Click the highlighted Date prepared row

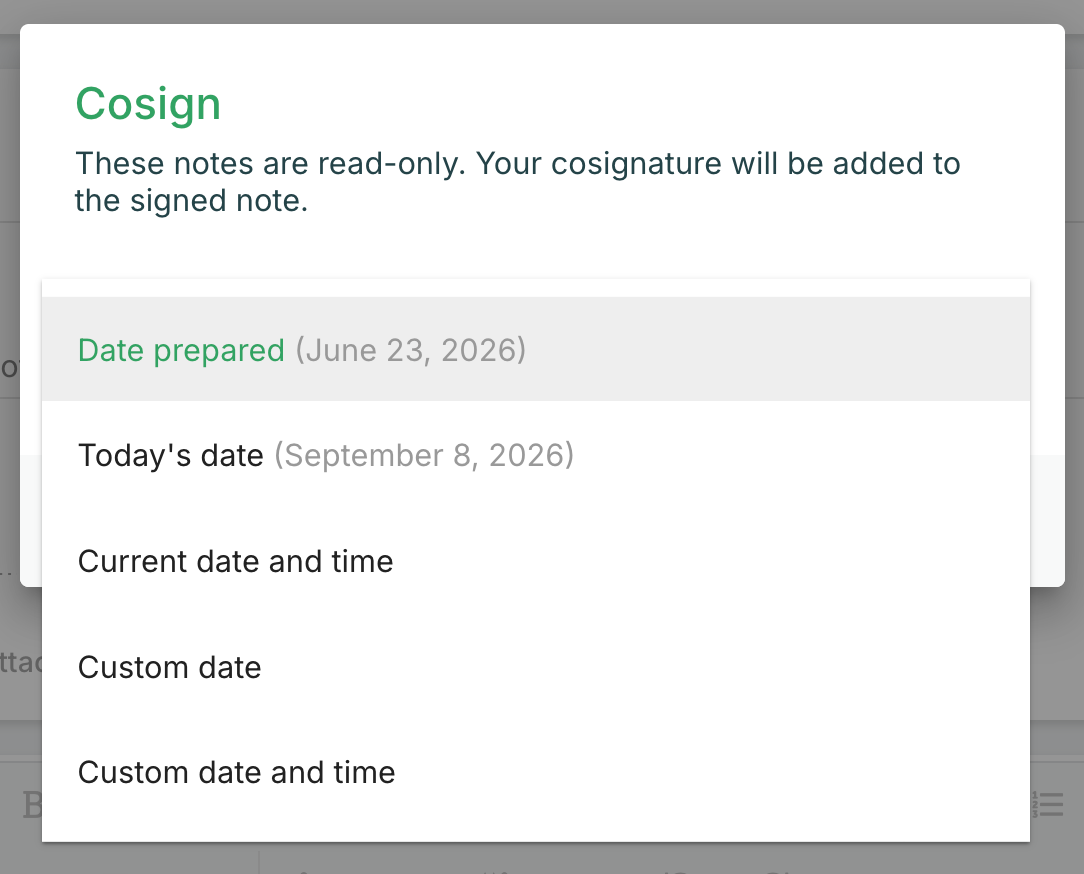pos(536,349)
